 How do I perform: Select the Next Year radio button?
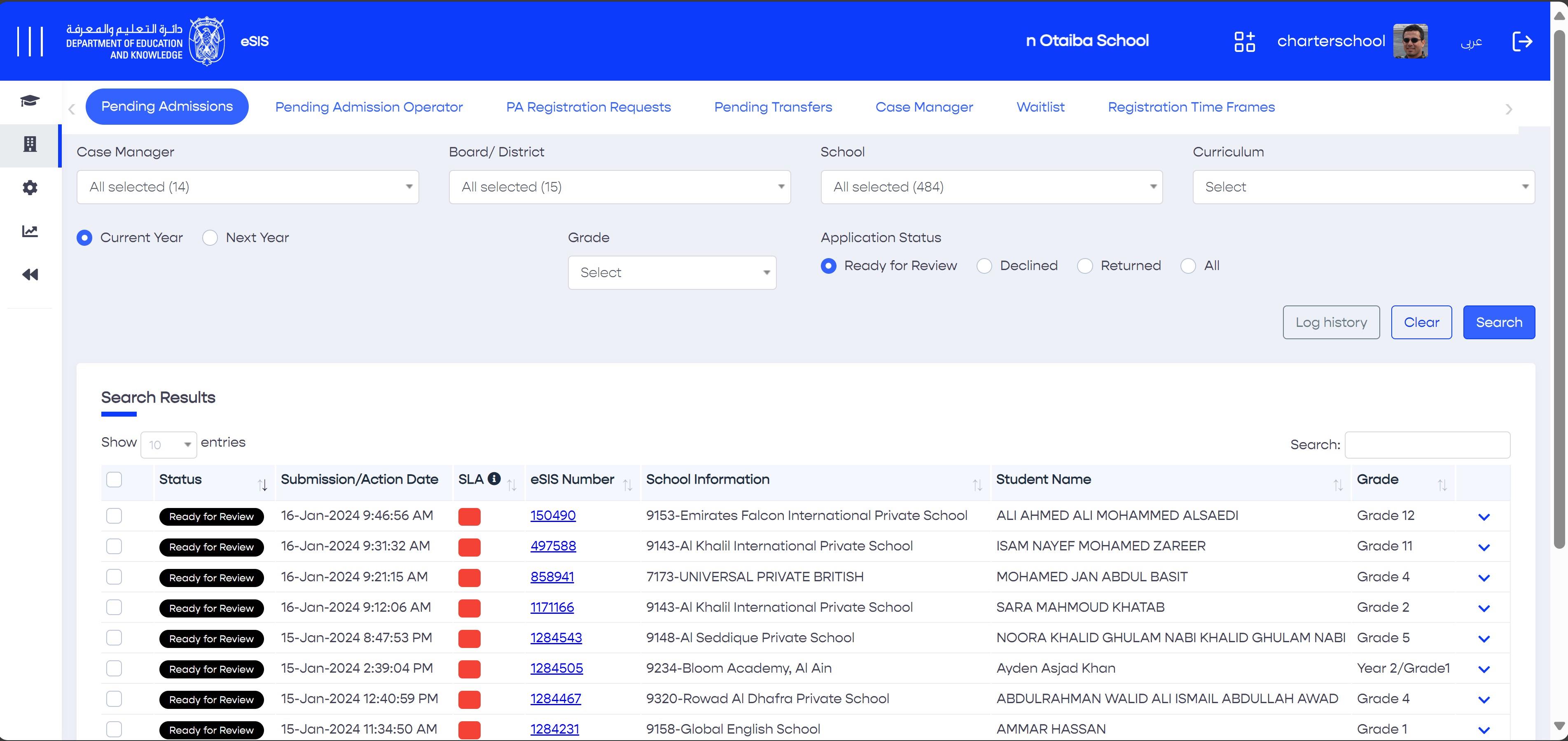pyautogui.click(x=210, y=238)
